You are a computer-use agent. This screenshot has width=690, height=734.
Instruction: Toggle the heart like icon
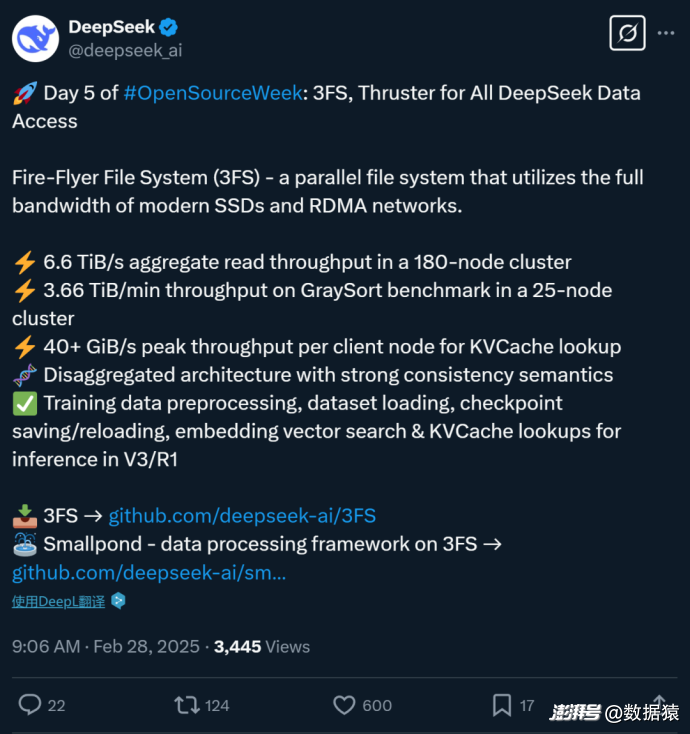pyautogui.click(x=344, y=705)
